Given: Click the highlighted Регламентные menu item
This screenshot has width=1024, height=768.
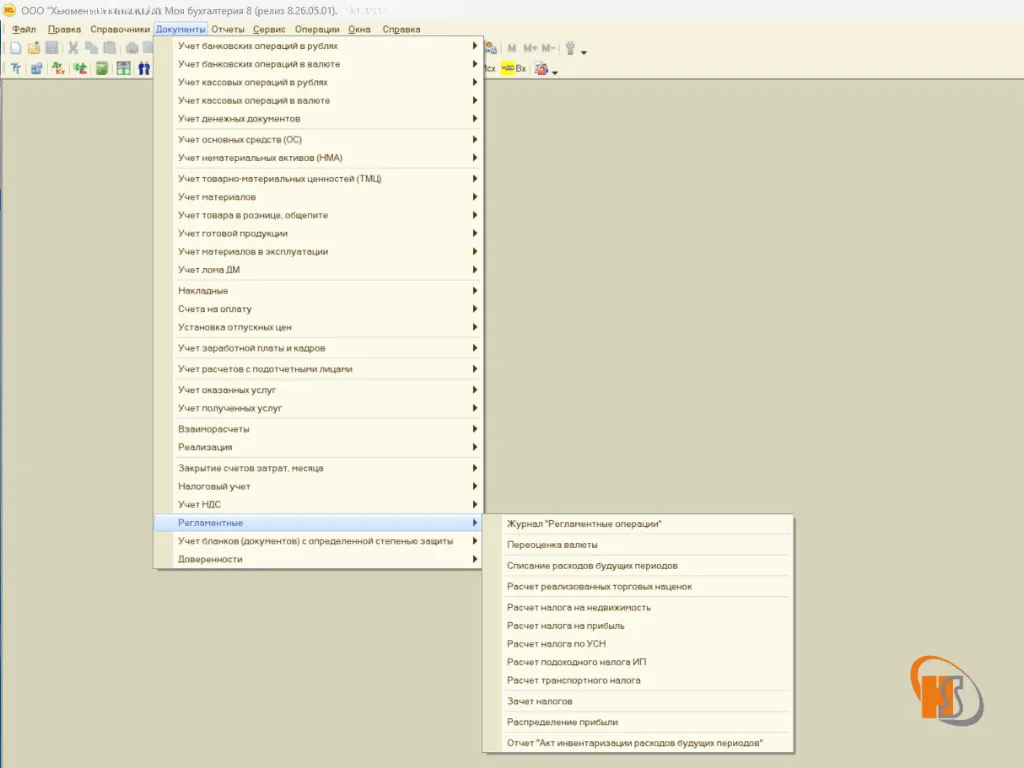Looking at the screenshot, I should [318, 522].
